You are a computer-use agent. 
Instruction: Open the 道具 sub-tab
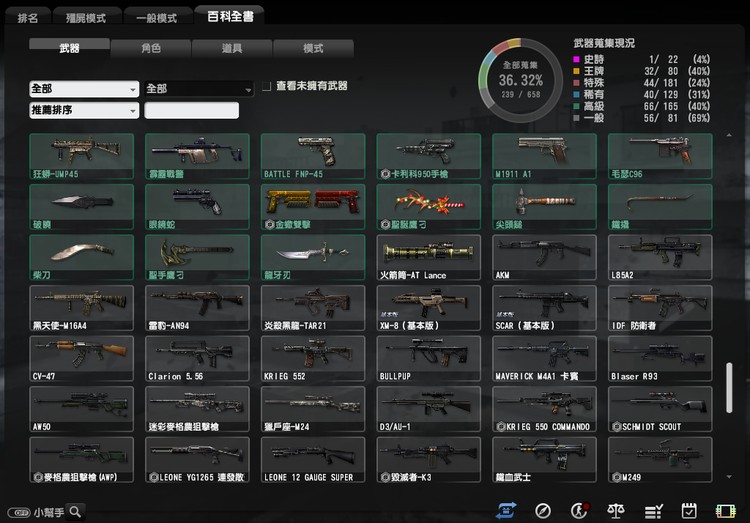pos(232,48)
